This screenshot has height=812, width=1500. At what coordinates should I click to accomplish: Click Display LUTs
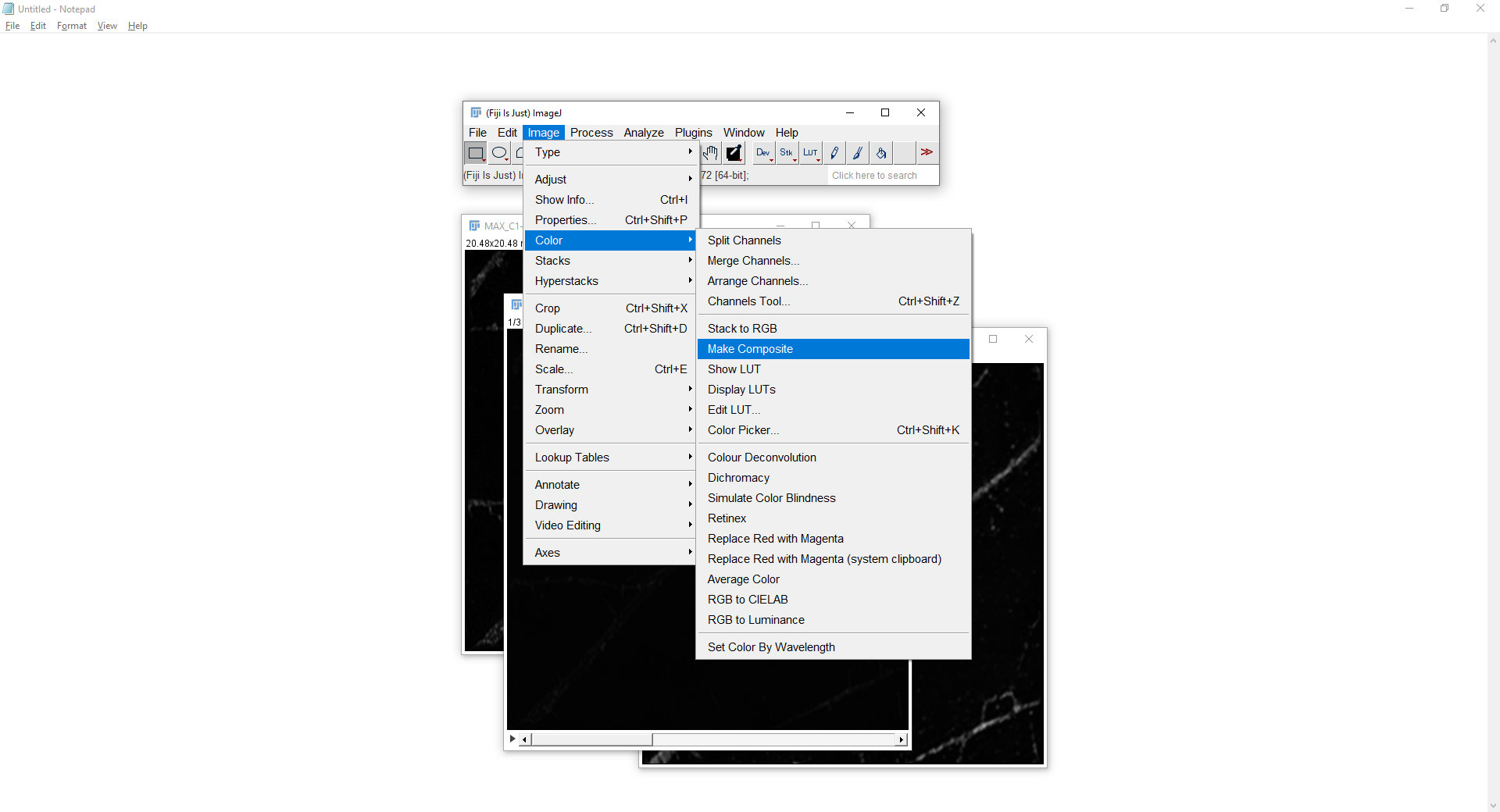(x=834, y=390)
